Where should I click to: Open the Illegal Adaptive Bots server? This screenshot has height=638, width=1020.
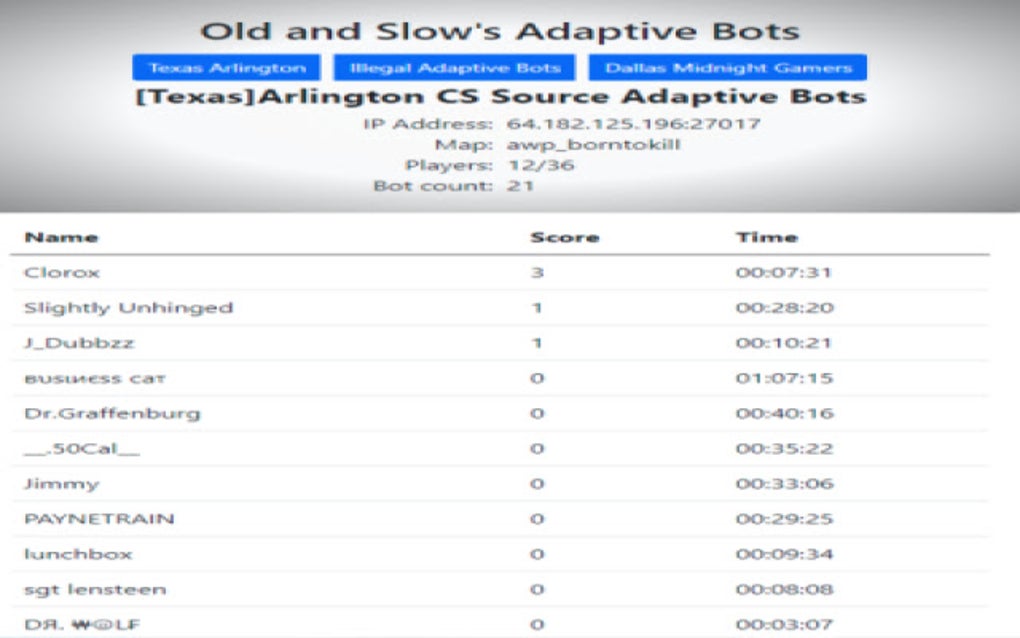454,68
